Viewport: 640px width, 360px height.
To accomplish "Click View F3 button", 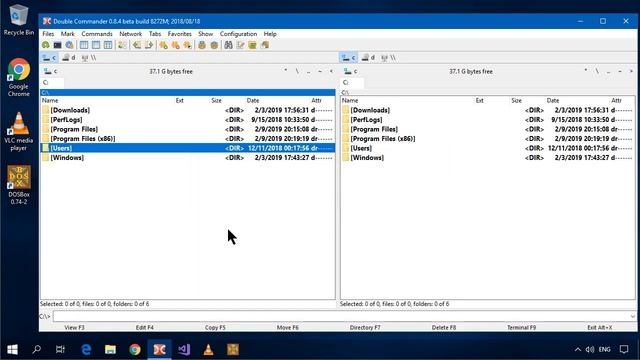I will (74, 327).
